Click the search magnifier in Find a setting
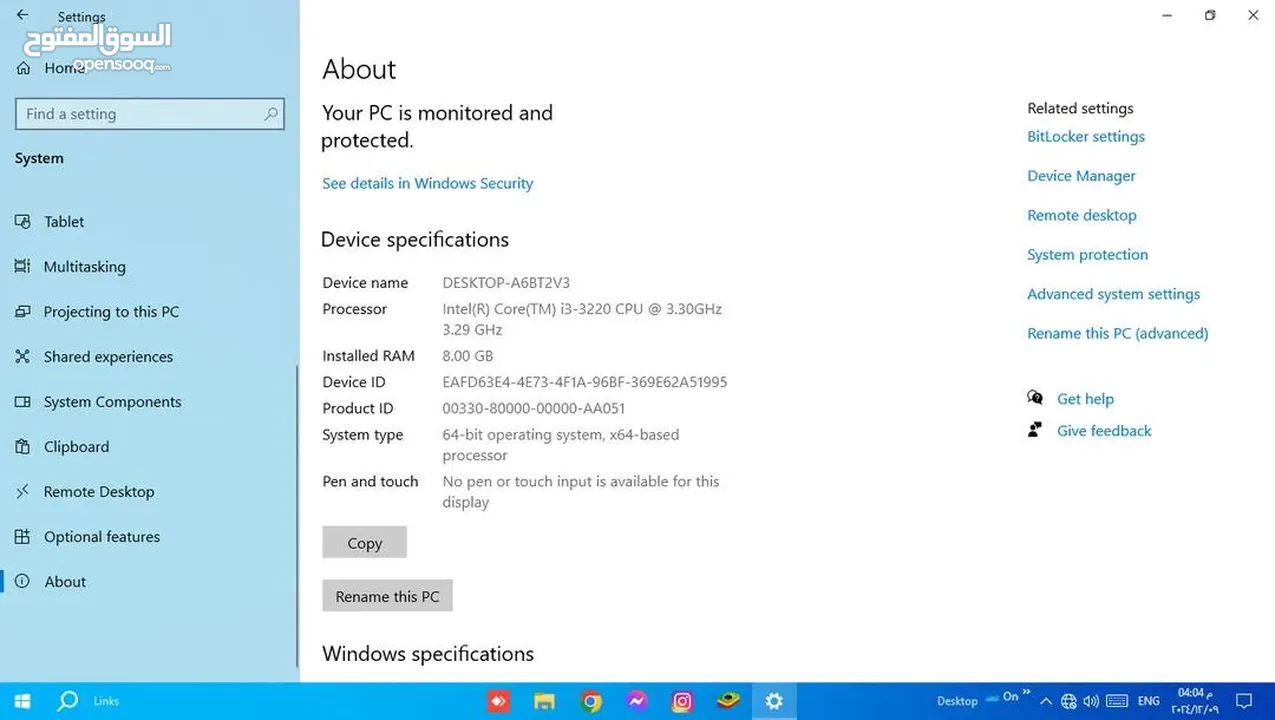1275x720 pixels. [x=270, y=114]
